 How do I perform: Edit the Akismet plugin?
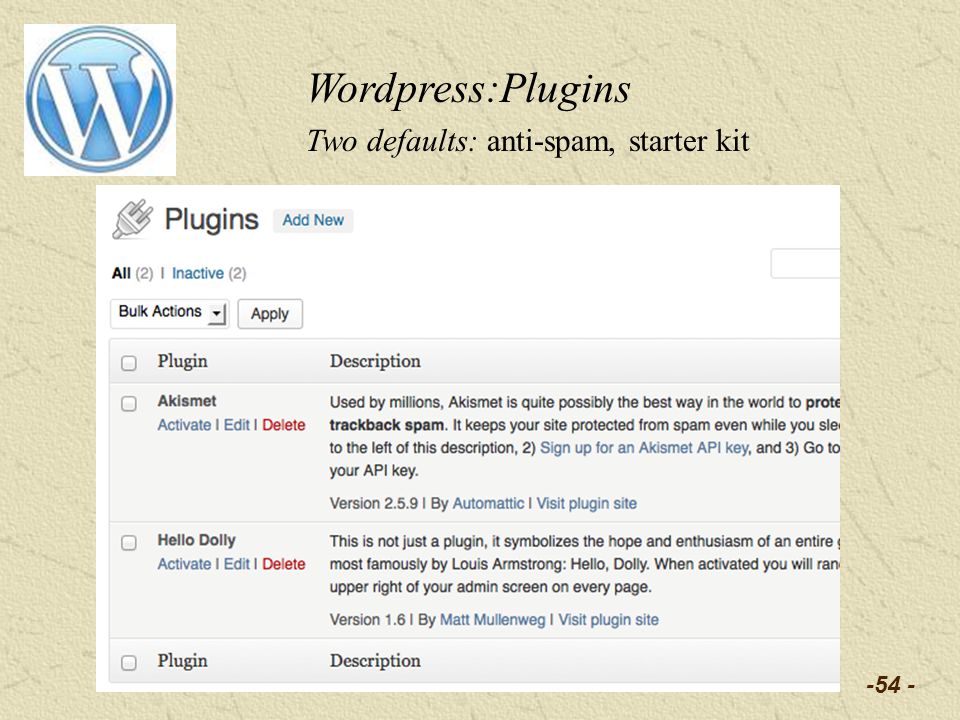click(236, 425)
